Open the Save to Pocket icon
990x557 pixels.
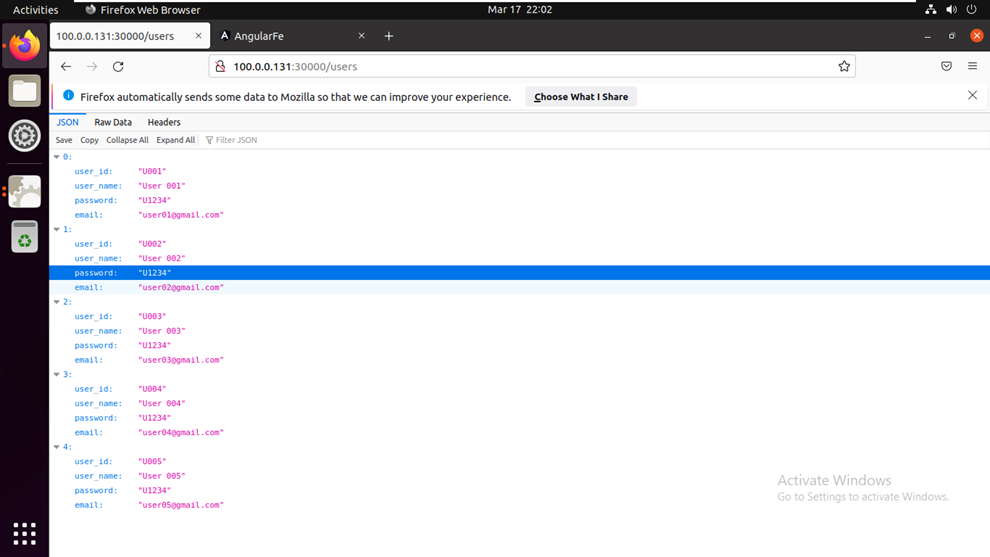(x=946, y=66)
